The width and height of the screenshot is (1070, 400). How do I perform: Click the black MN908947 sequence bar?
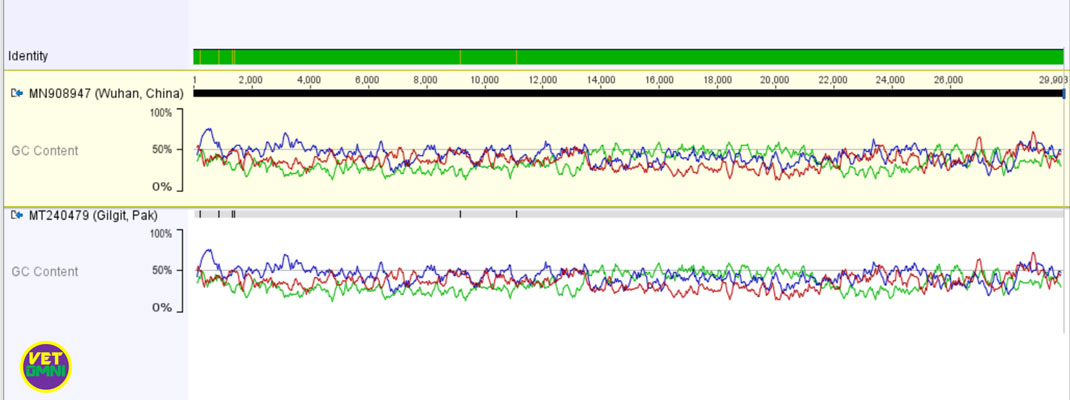628,93
